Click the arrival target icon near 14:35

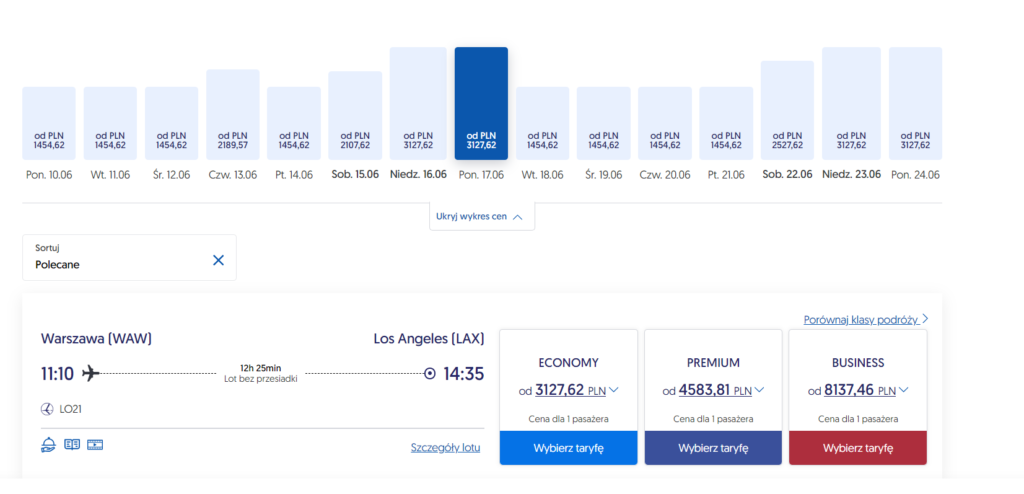pyautogui.click(x=430, y=374)
